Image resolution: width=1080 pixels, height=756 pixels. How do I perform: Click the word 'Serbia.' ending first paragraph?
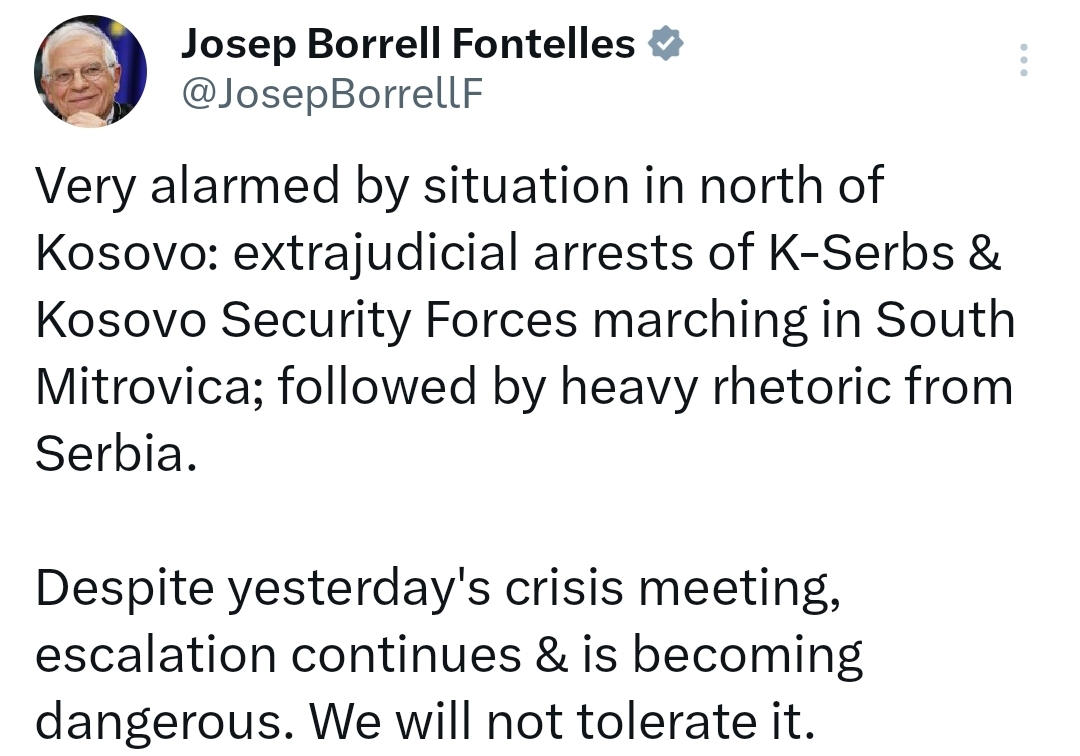point(116,454)
